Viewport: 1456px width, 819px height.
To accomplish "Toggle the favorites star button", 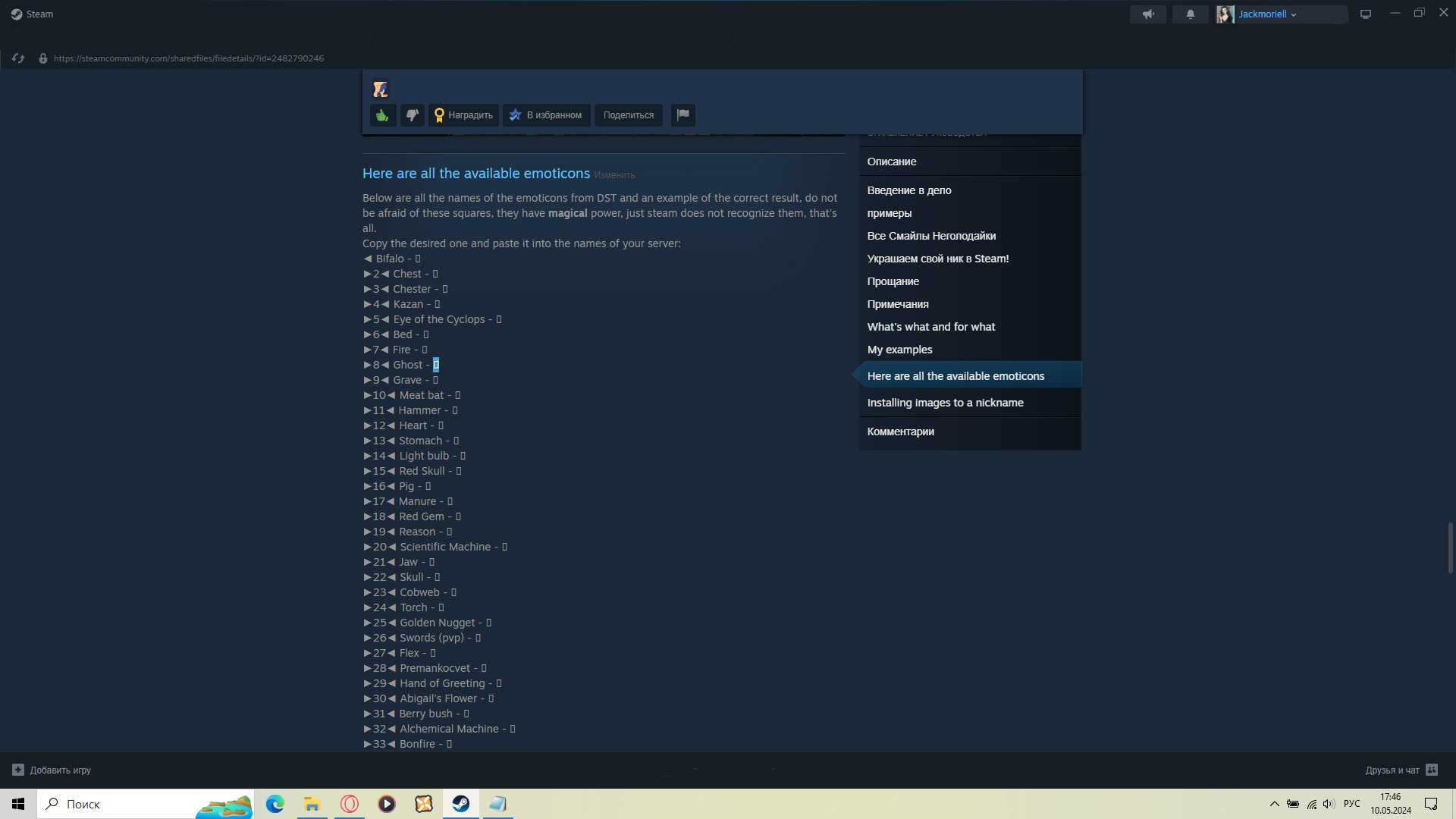I will [546, 115].
